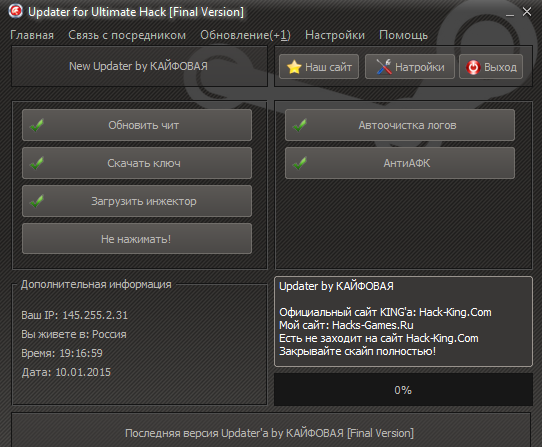Click the Updater by КАЙФОВАЯ info text box
Screen dimensions: 542x447
pos(403,321)
